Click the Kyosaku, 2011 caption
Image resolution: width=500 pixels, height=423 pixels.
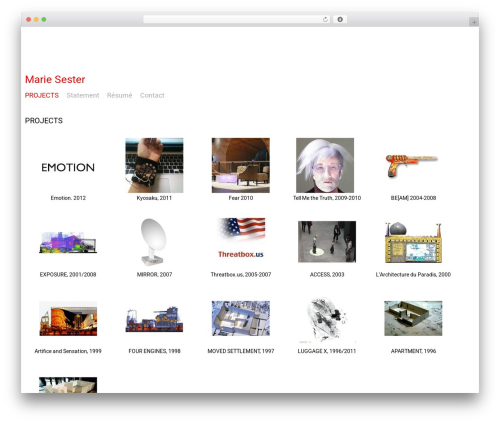(154, 198)
